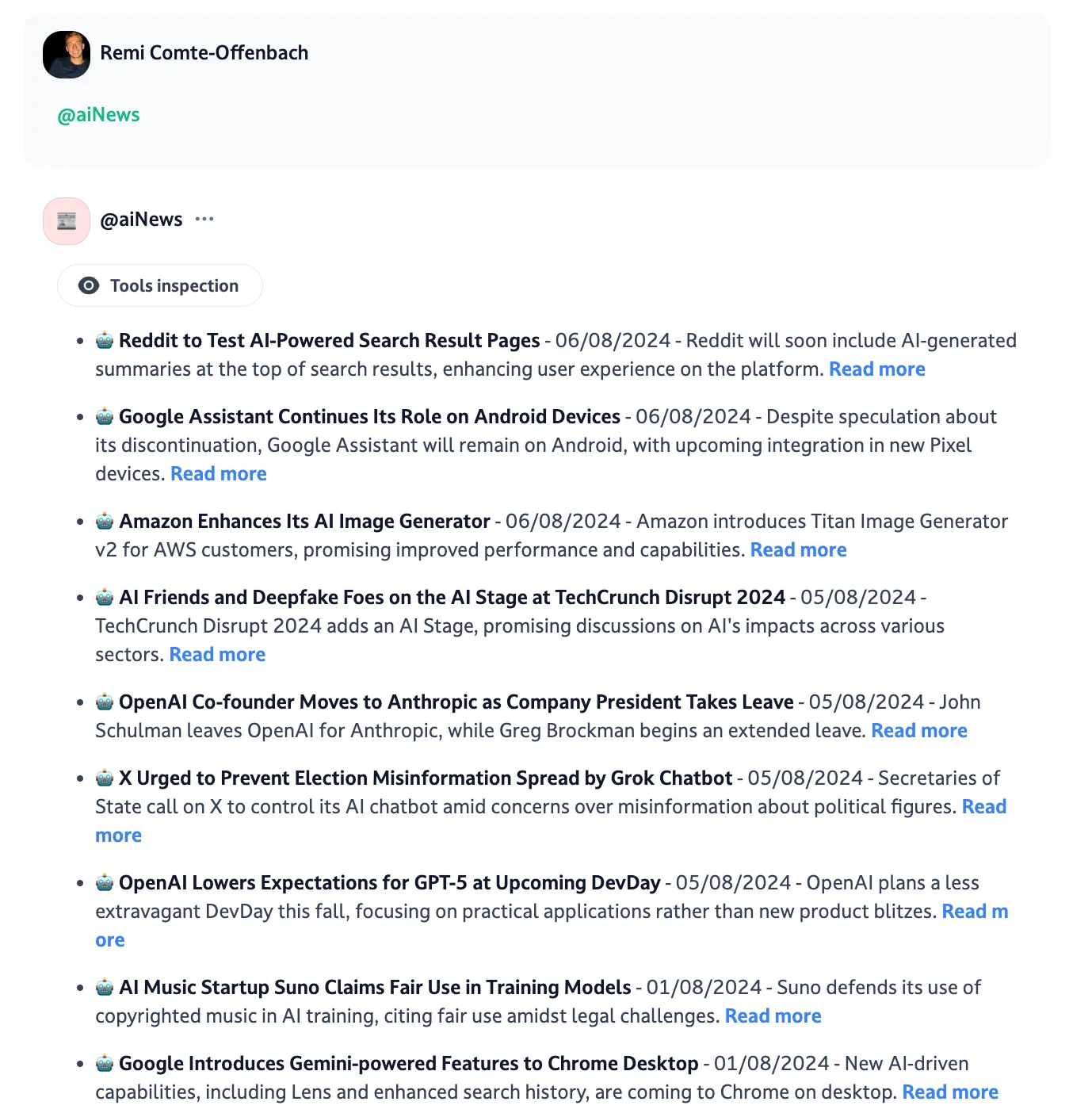Click robot emoji beside Gemini Chrome headline

click(105, 1064)
